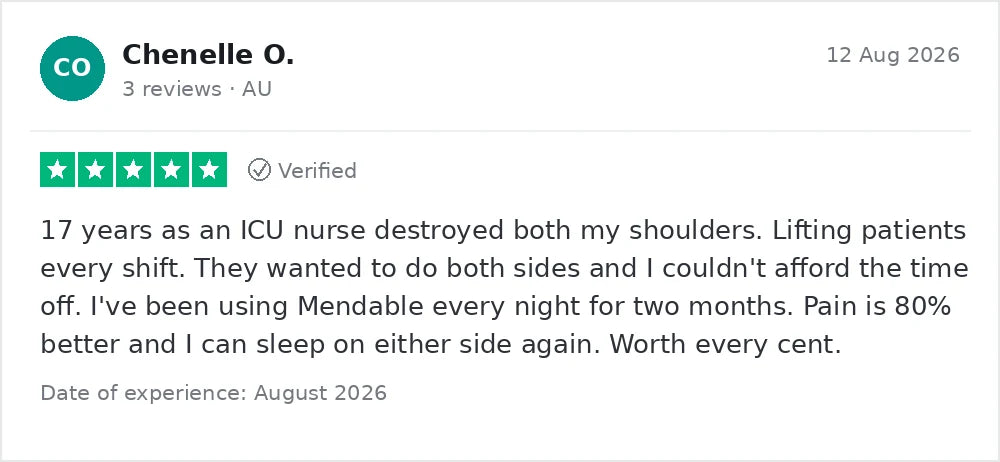Click 'Worth every cent.' sentence
Screen dimensions: 1000x462
click(x=726, y=345)
